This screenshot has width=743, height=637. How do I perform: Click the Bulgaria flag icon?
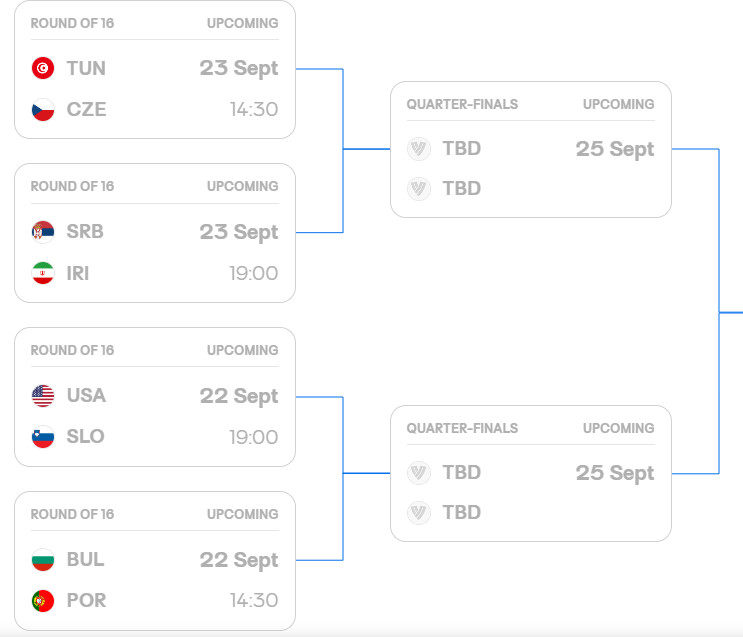pyautogui.click(x=43, y=560)
